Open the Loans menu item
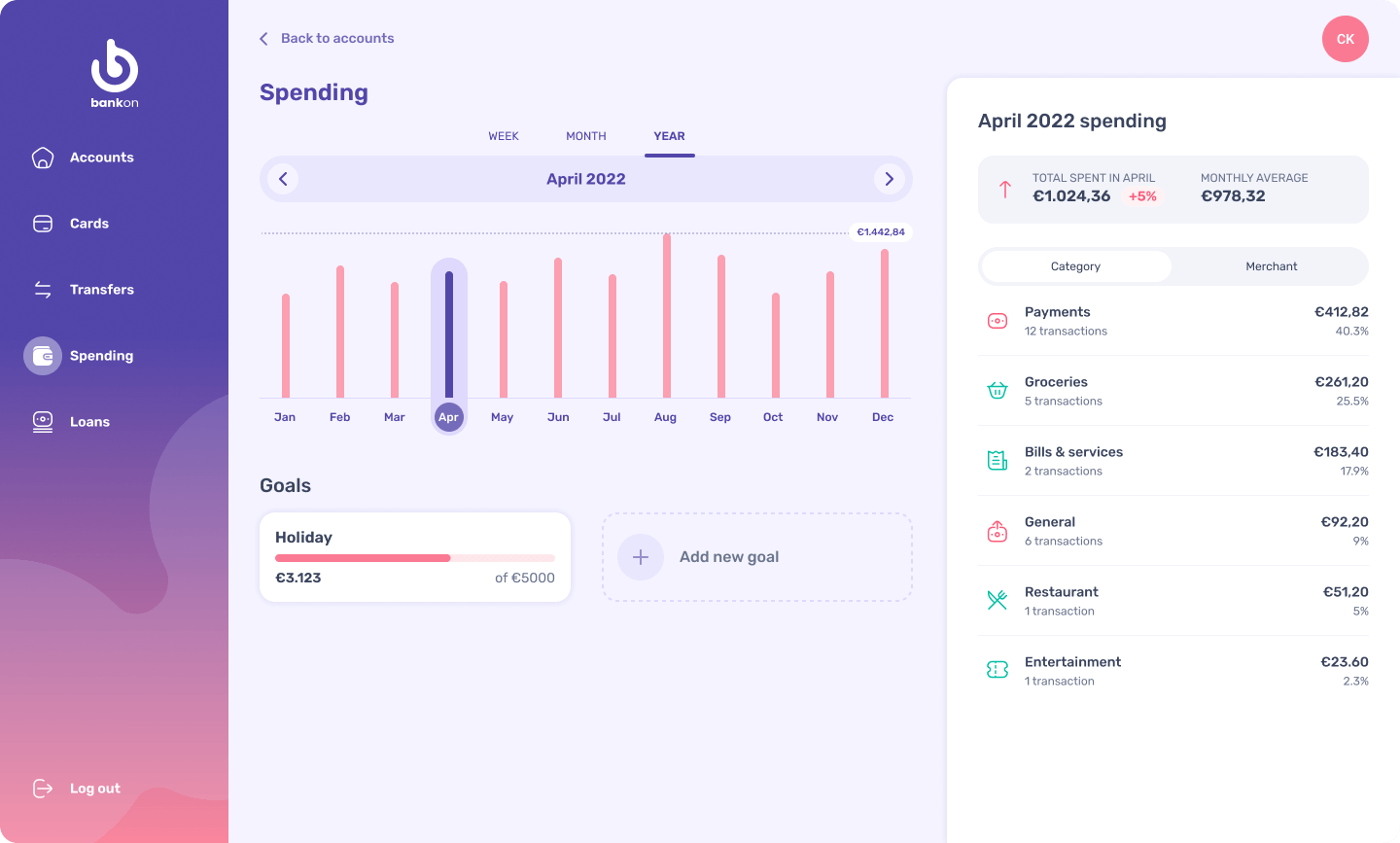Screen dimensions: 1400x843 [89, 422]
